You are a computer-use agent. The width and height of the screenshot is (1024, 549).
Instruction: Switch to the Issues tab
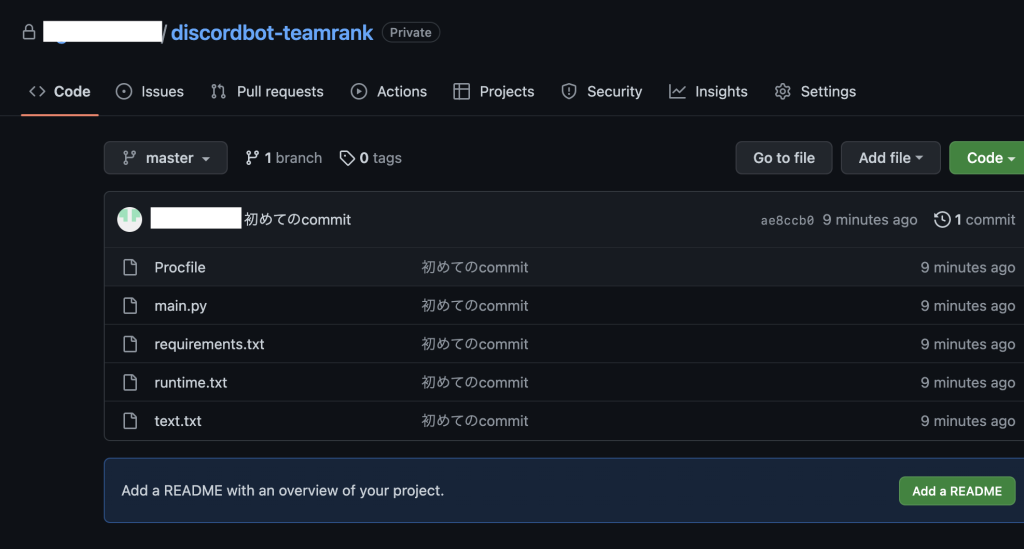click(150, 91)
